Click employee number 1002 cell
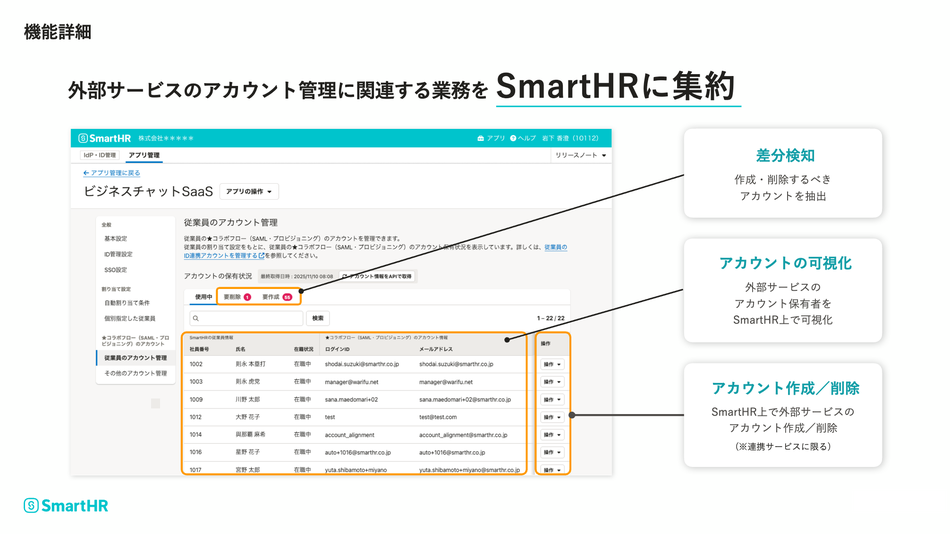The width and height of the screenshot is (950, 534). click(x=196, y=364)
